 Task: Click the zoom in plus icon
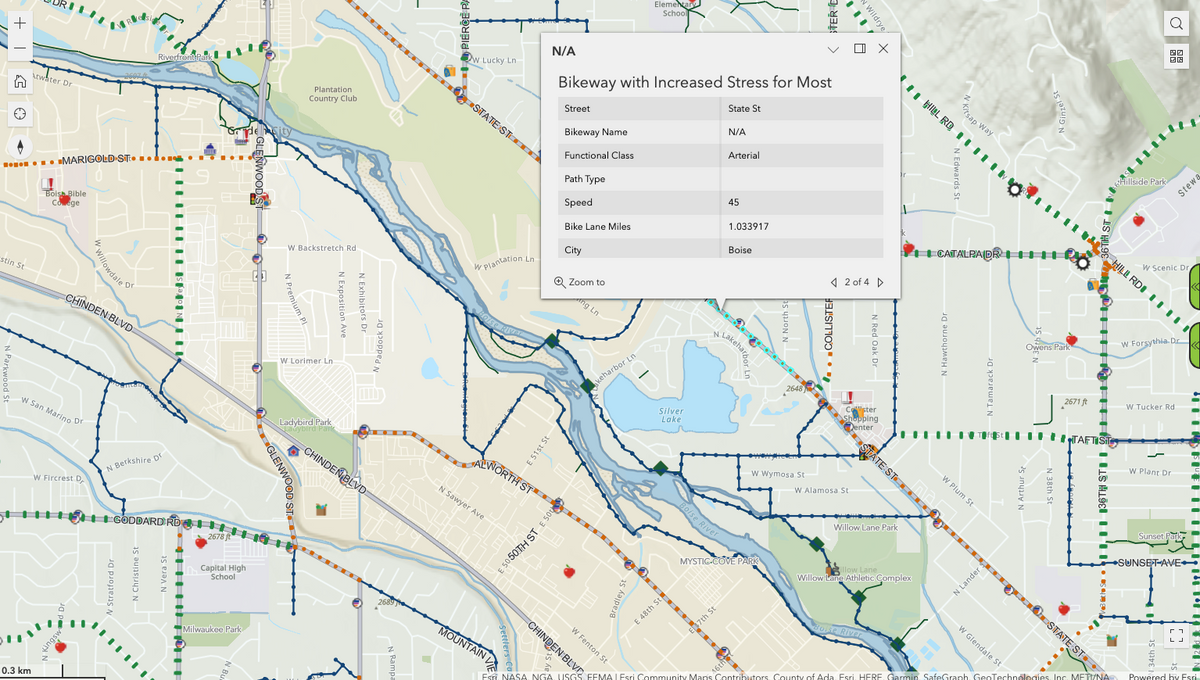19,22
